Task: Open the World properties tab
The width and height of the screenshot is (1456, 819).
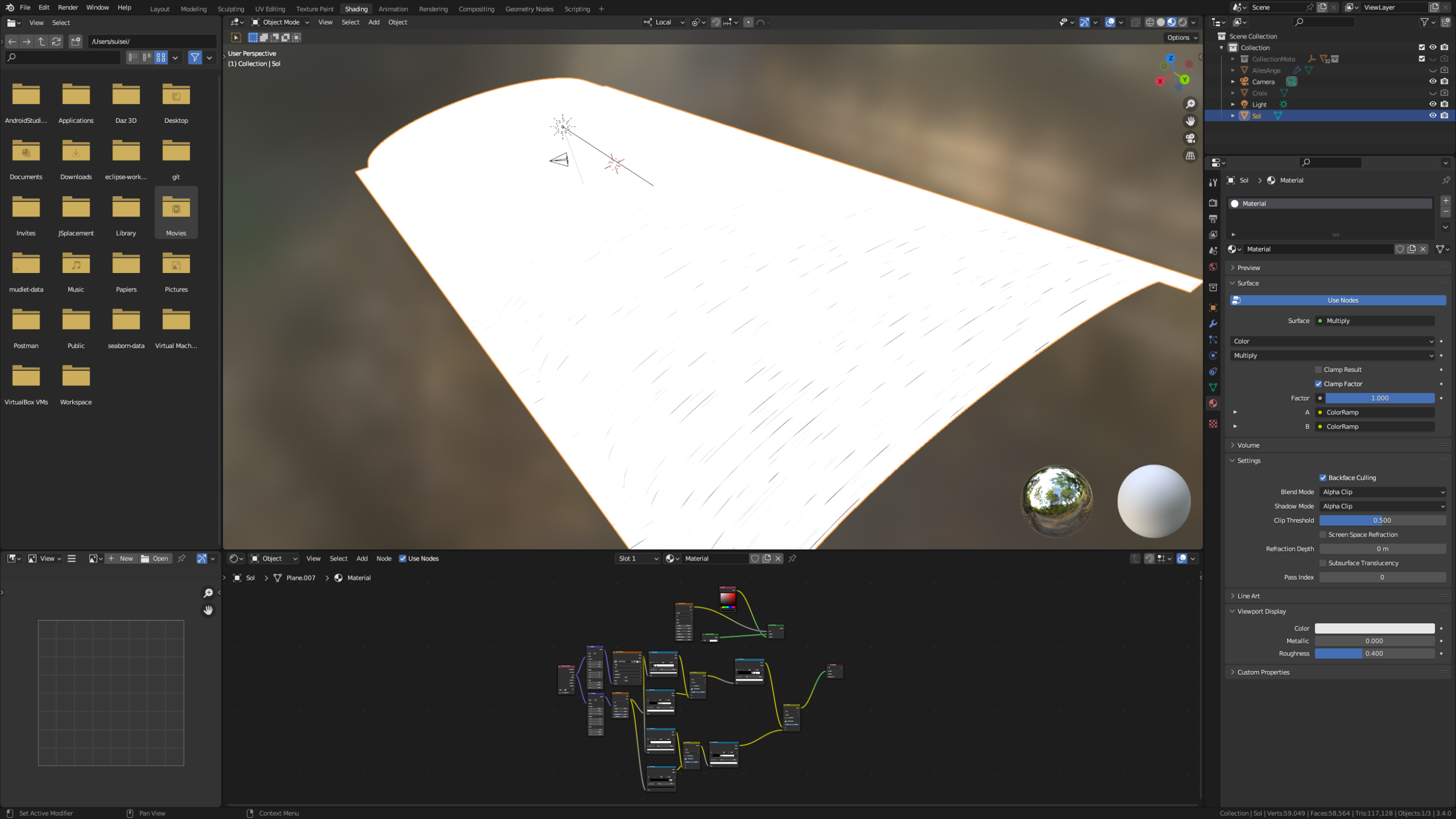Action: pyautogui.click(x=1213, y=267)
